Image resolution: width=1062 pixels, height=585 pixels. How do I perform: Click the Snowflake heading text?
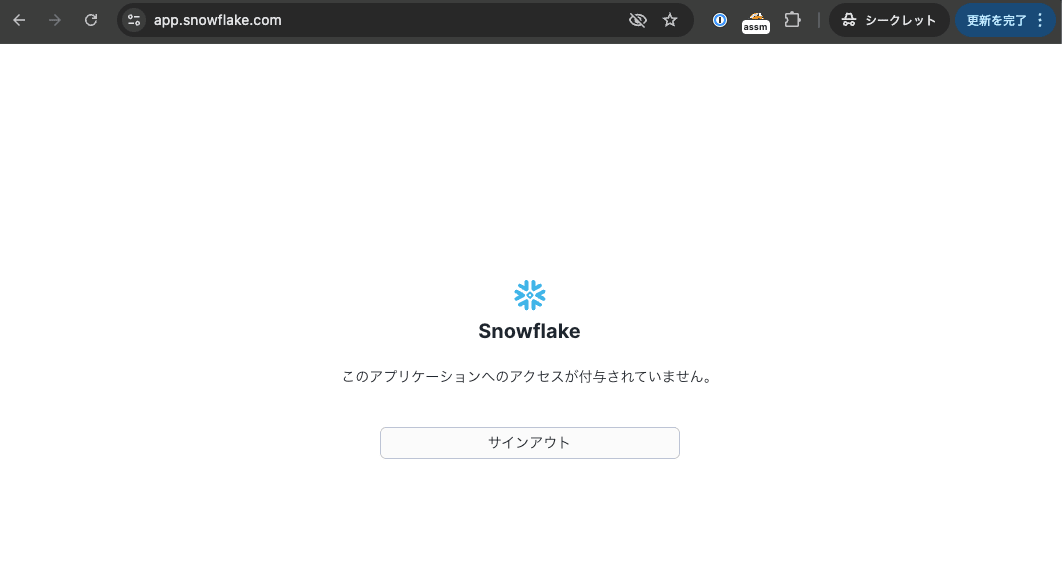pyautogui.click(x=530, y=331)
